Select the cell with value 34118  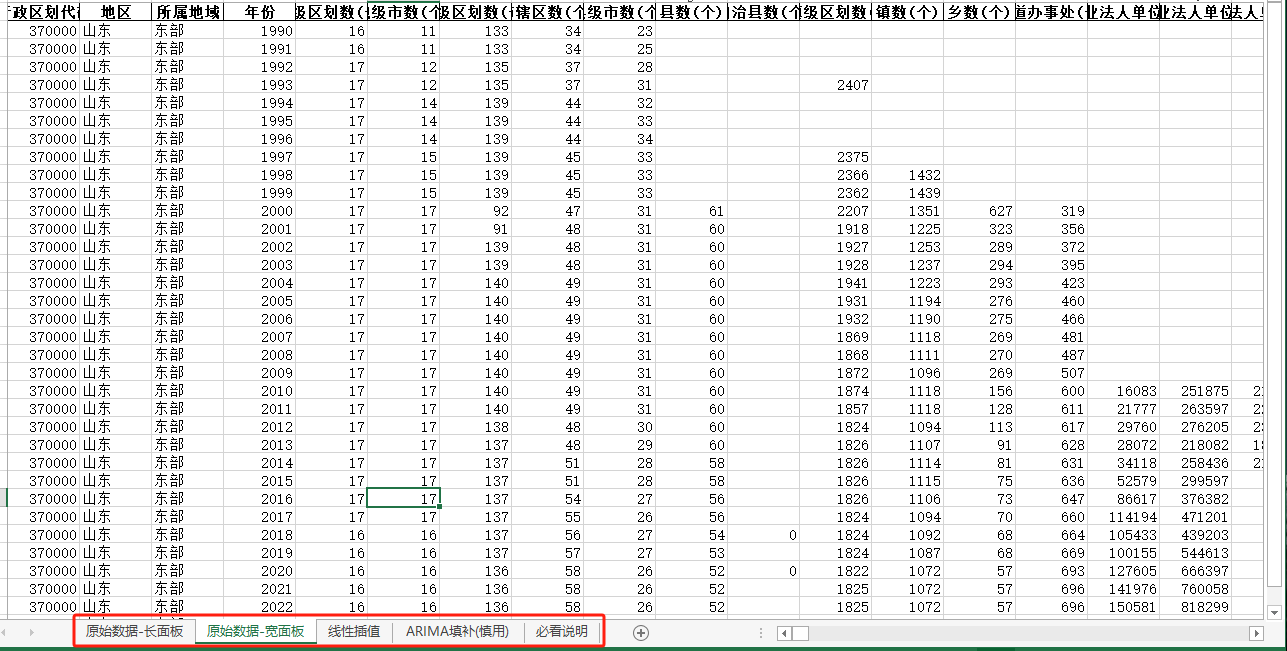[x=1123, y=463]
